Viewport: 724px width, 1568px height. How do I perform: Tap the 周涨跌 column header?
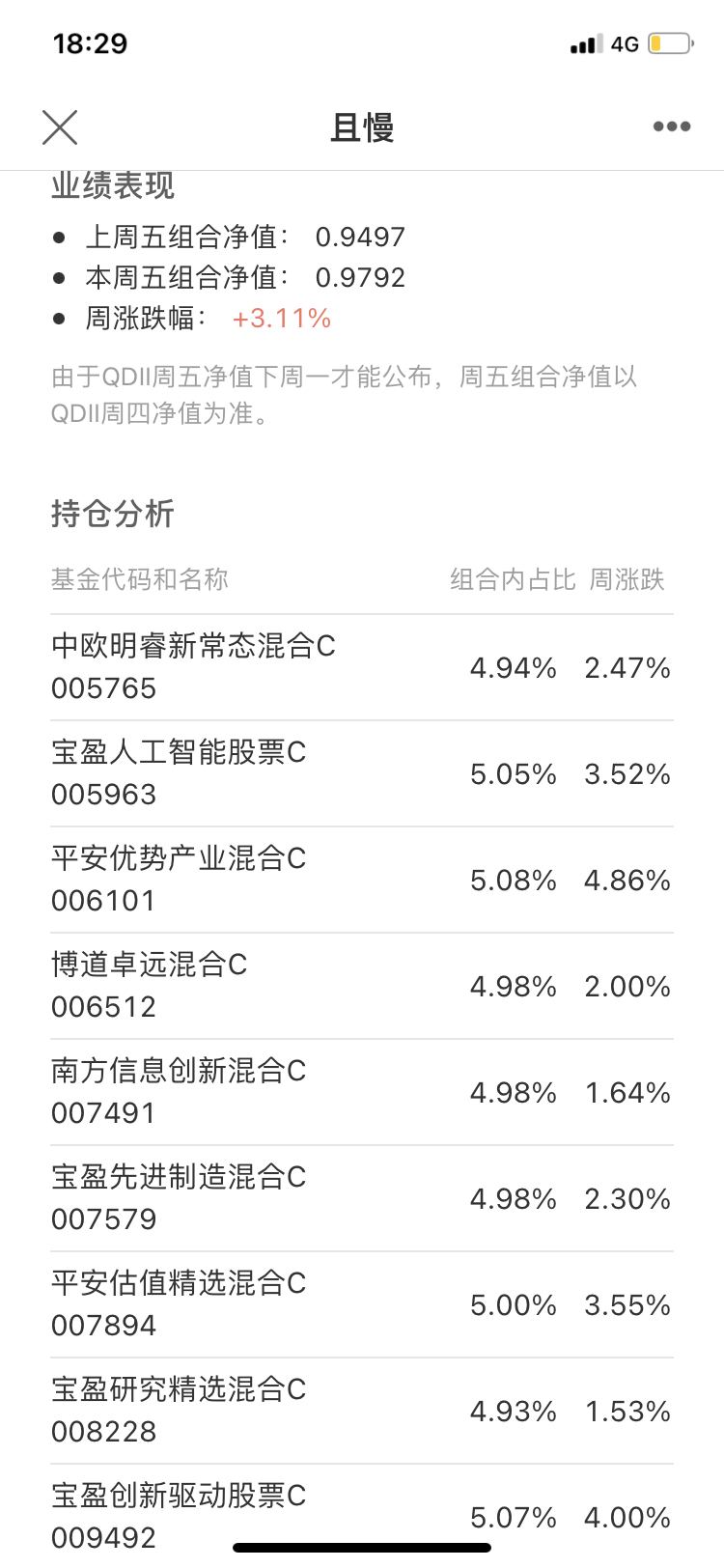coord(627,579)
